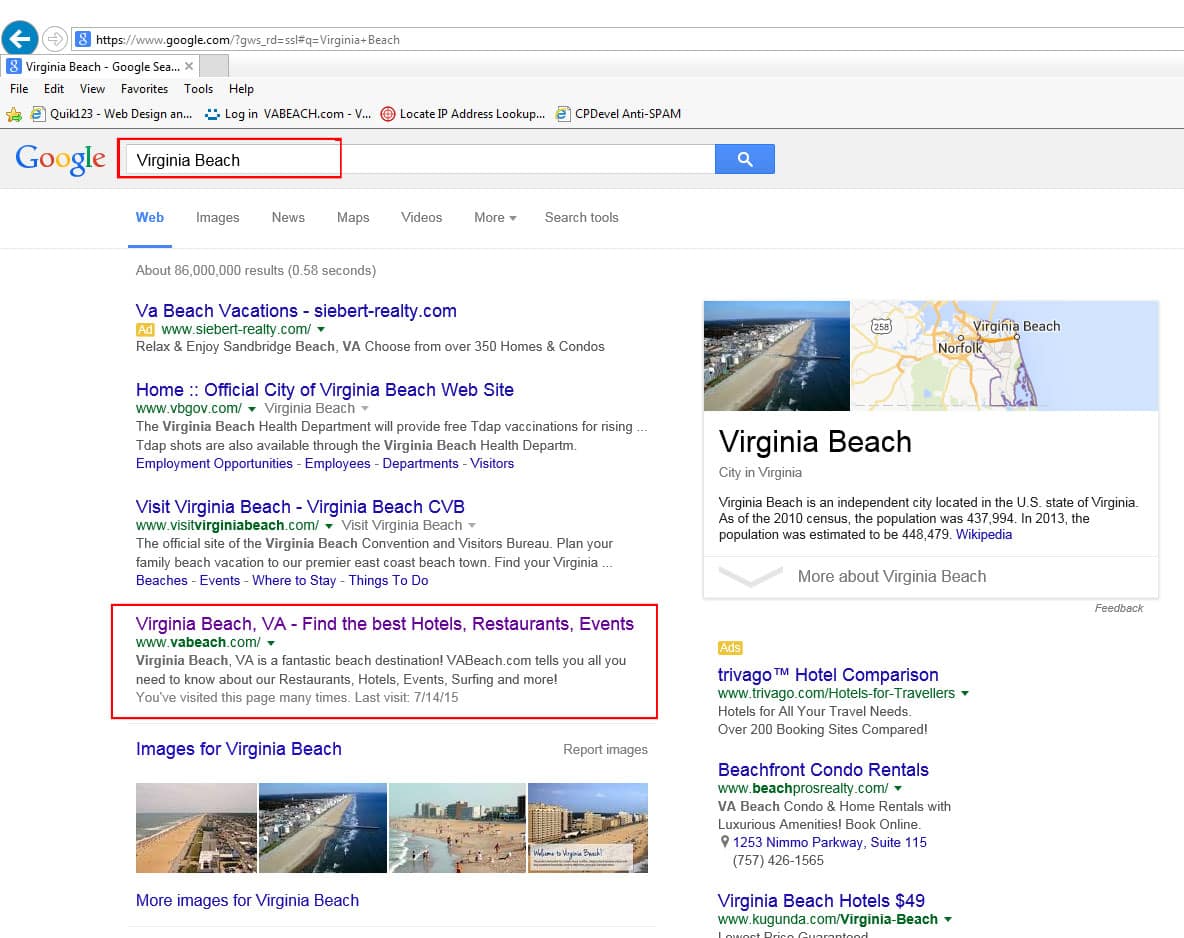Open Images for Virginia Beach heading link
This screenshot has height=938, width=1184.
coord(239,749)
